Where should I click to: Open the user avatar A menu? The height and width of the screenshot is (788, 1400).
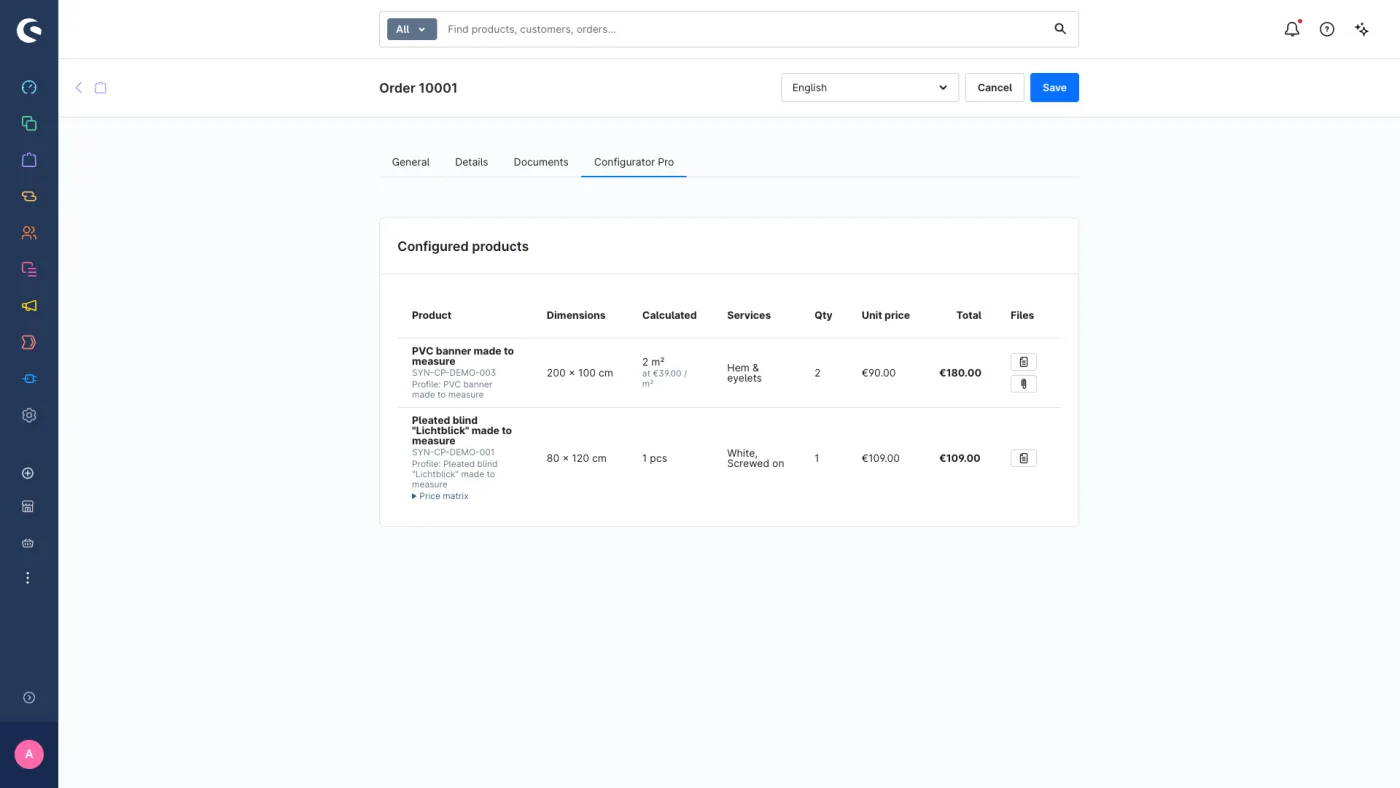[29, 754]
